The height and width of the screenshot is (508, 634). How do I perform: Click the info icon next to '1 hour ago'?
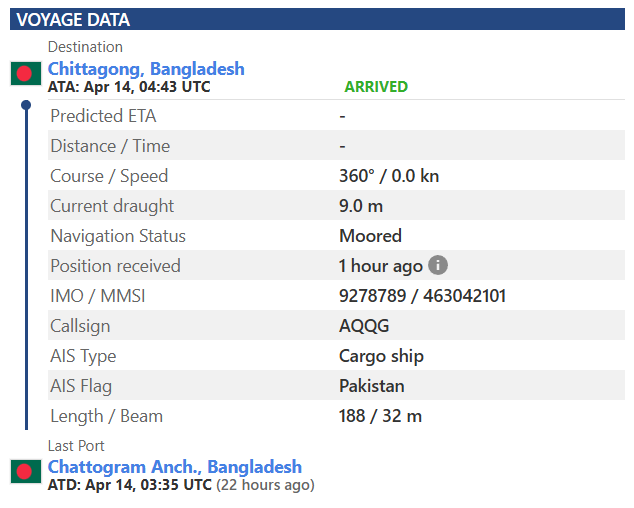coord(438,265)
